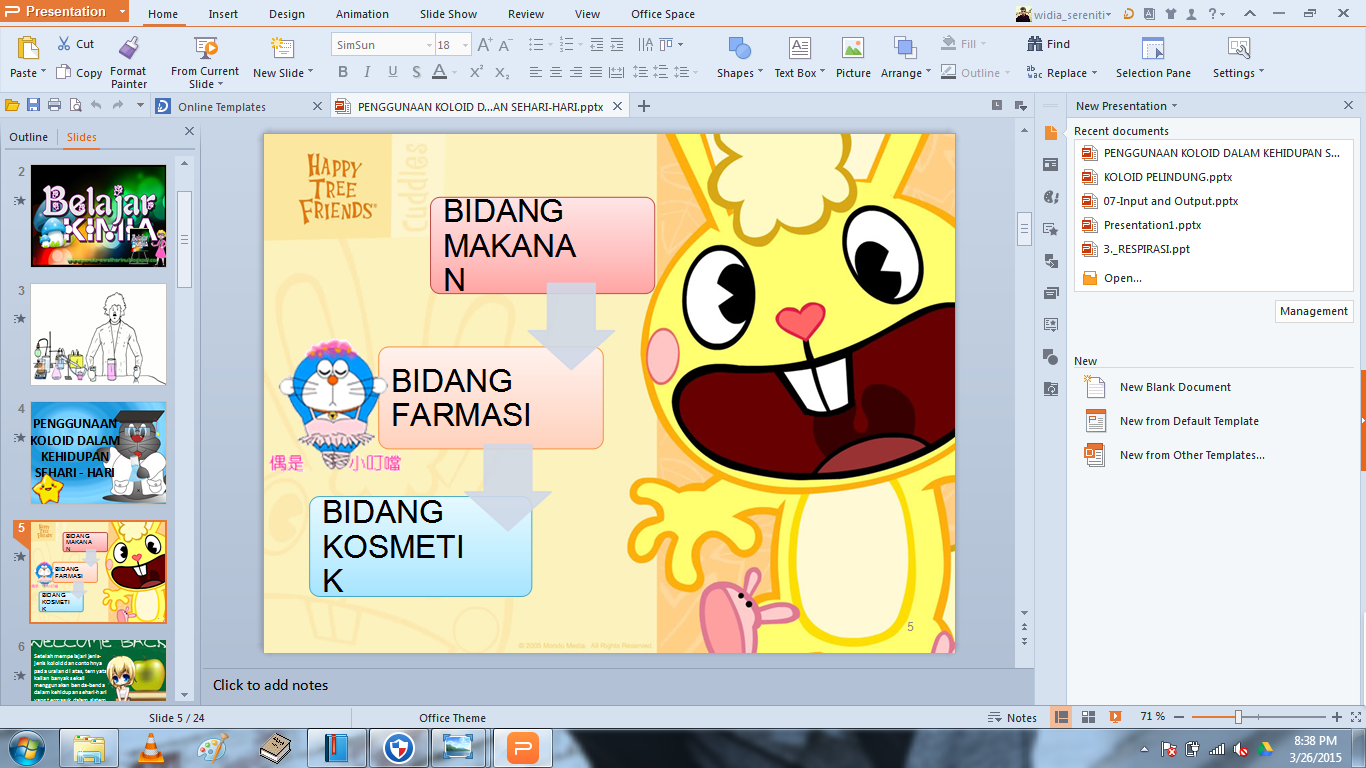Open Windows Paint from the taskbar
The image size is (1366, 768).
[x=212, y=748]
